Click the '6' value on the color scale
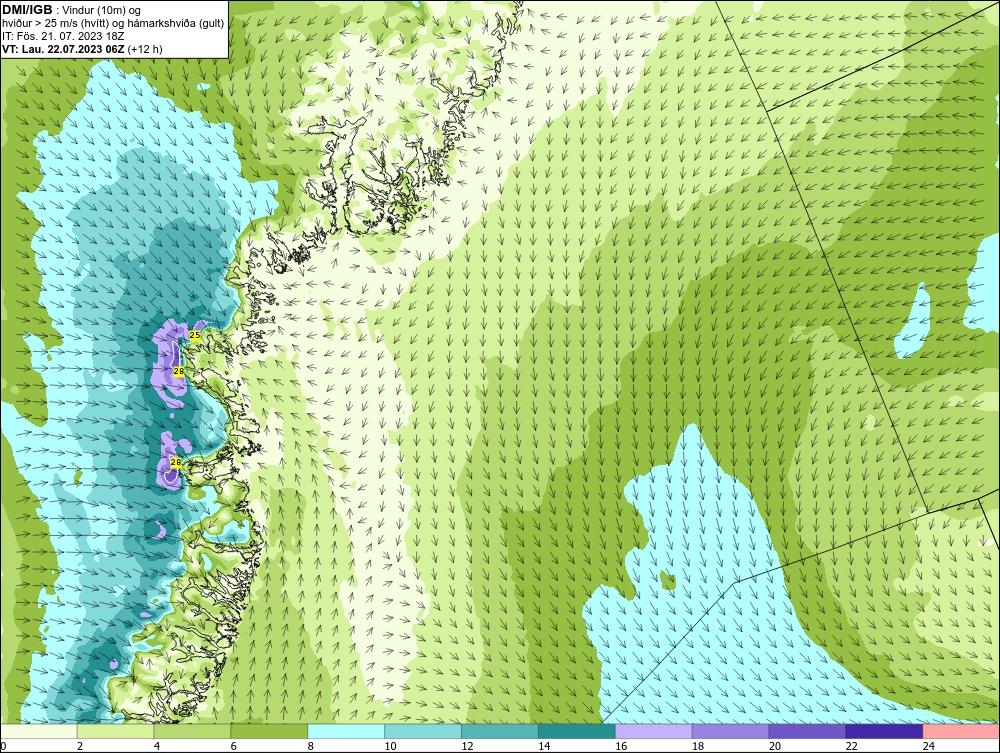1000x753 pixels. [x=233, y=746]
